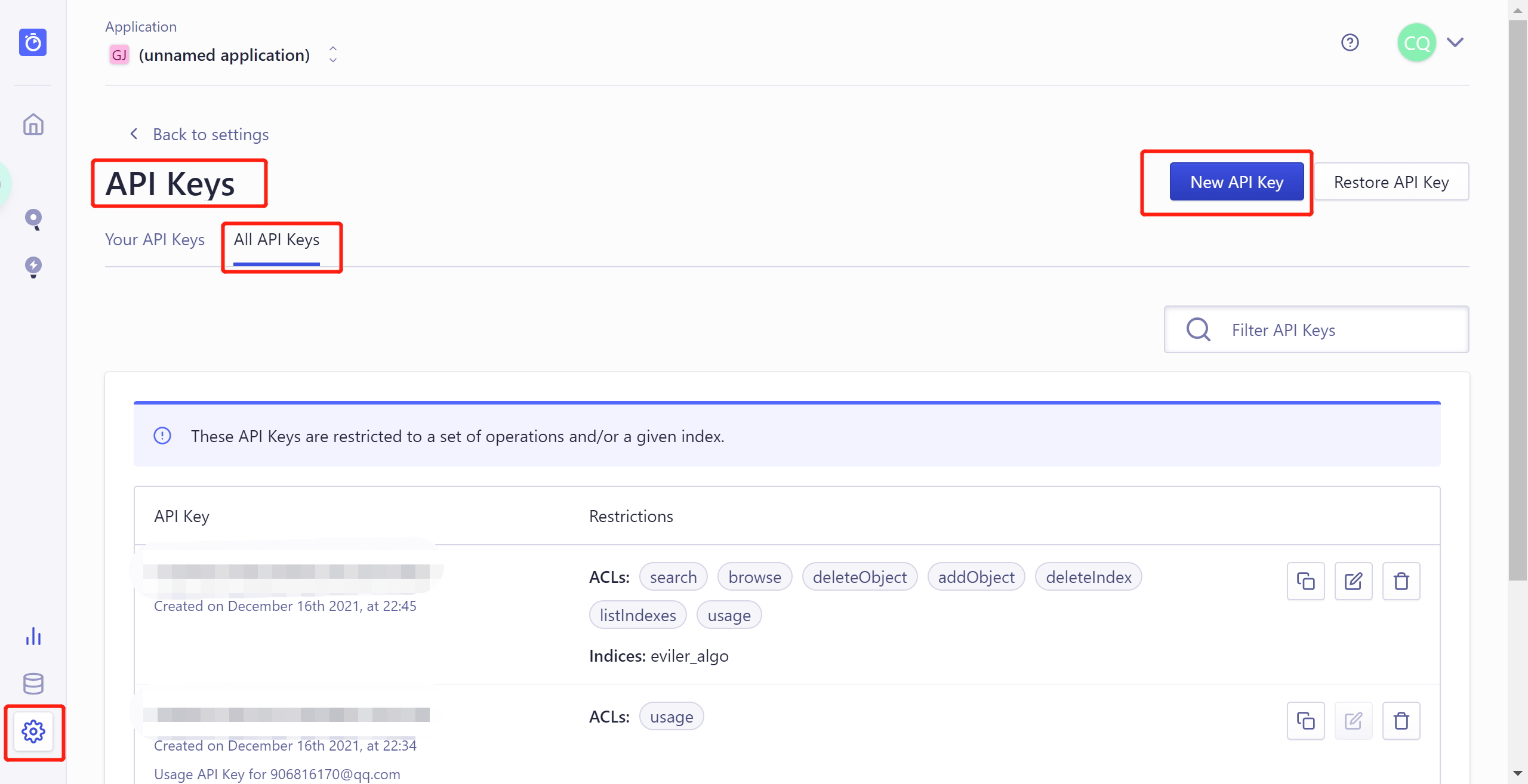Screen dimensions: 1528x784
Task: Copy the first API key
Action: 1305,581
